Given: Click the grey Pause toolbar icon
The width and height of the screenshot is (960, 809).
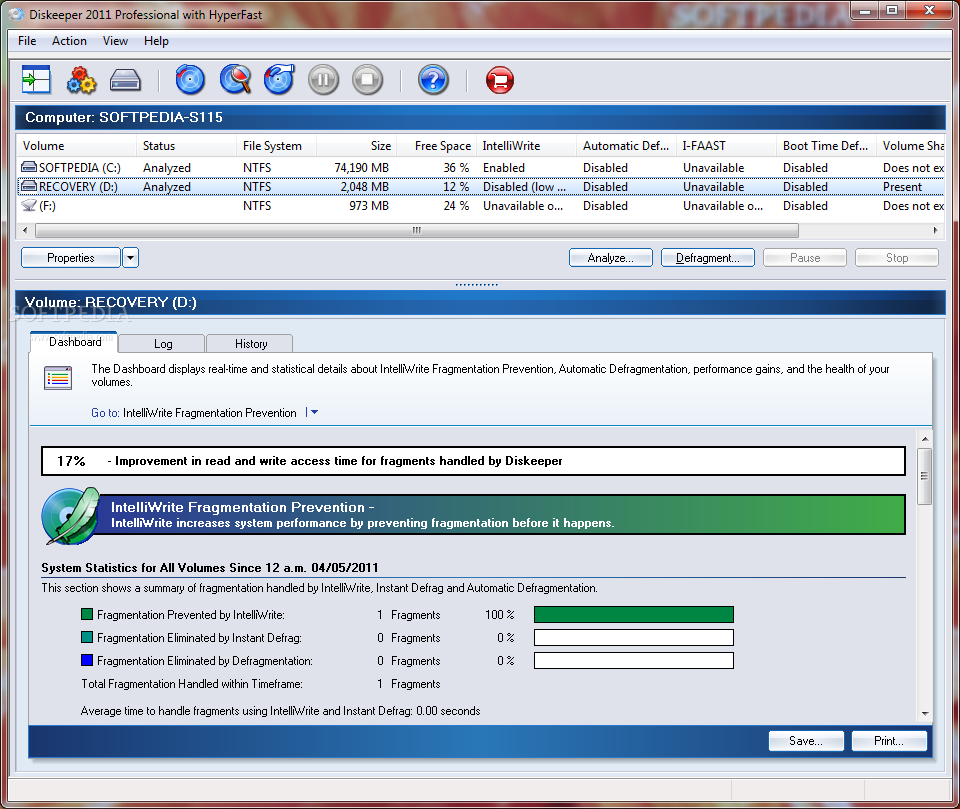Looking at the screenshot, I should [x=323, y=80].
